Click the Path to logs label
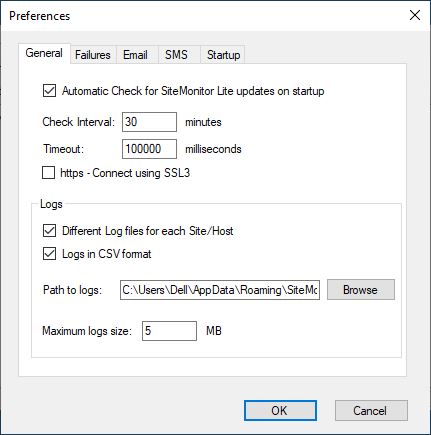The height and width of the screenshot is (435, 431). coord(72,290)
